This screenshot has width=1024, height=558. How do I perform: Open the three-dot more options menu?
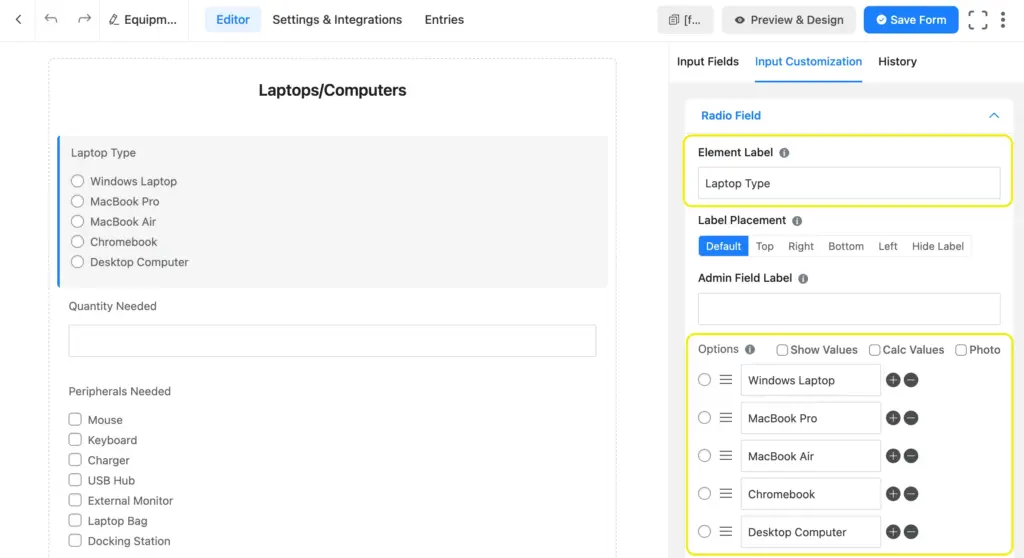tap(1003, 20)
